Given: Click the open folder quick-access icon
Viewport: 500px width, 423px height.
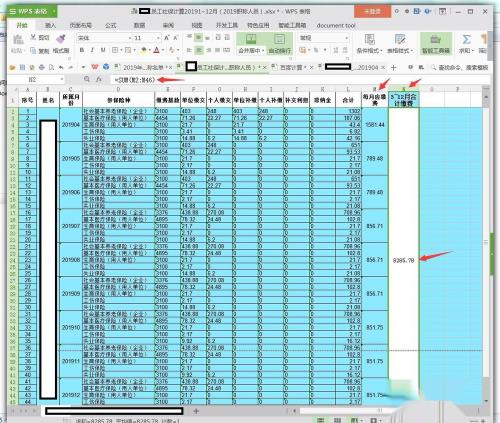Looking at the screenshot, I should [x=13, y=68].
